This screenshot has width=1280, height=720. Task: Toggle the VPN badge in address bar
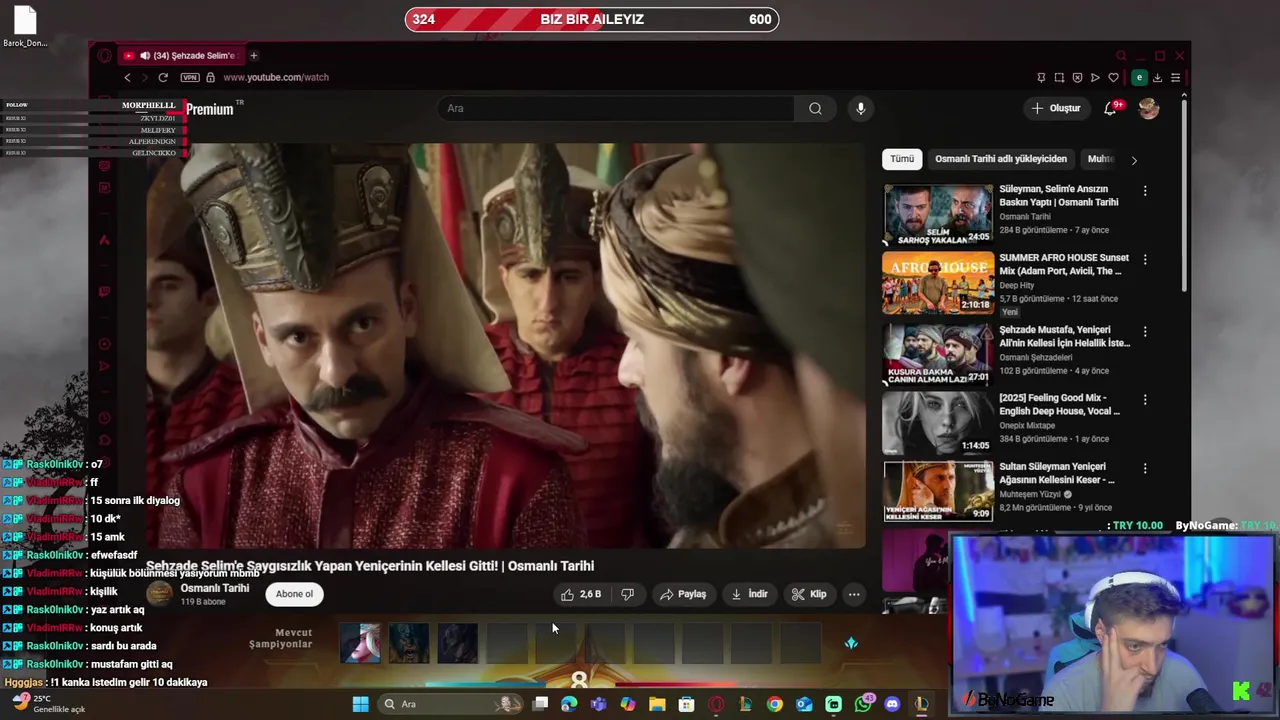tap(190, 77)
